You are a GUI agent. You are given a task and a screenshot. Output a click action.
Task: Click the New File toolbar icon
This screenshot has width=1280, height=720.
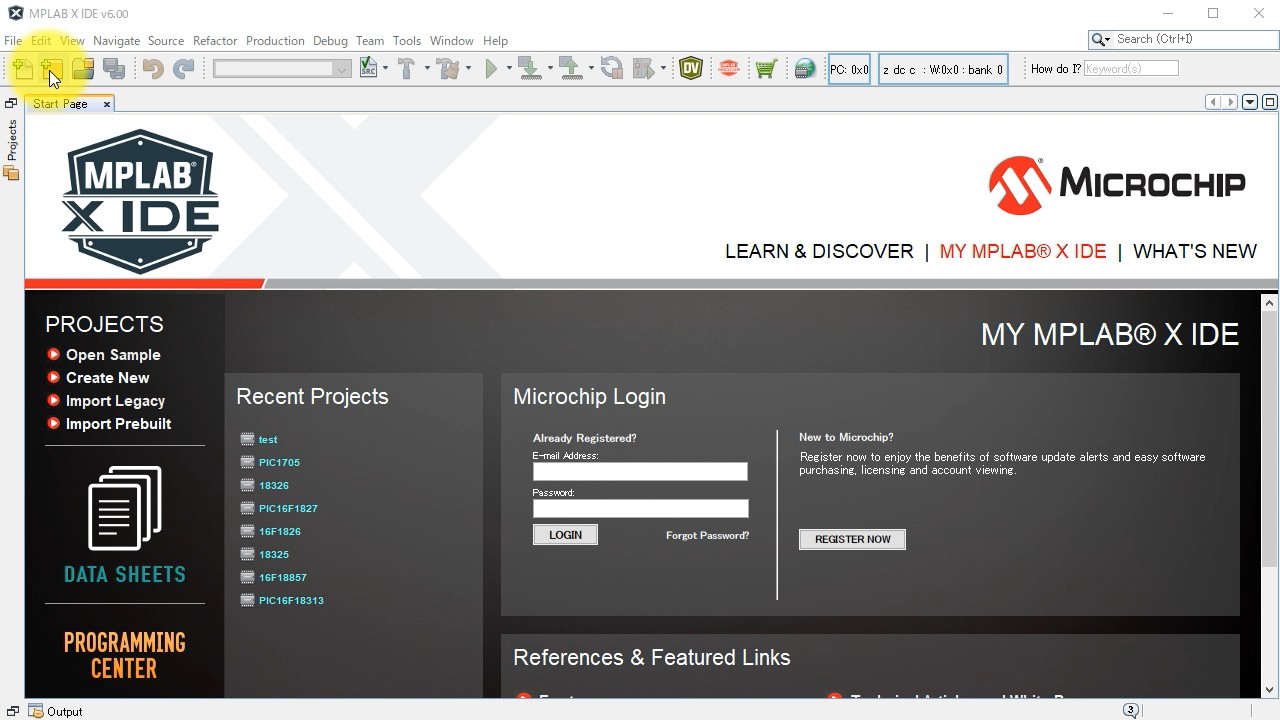click(22, 68)
